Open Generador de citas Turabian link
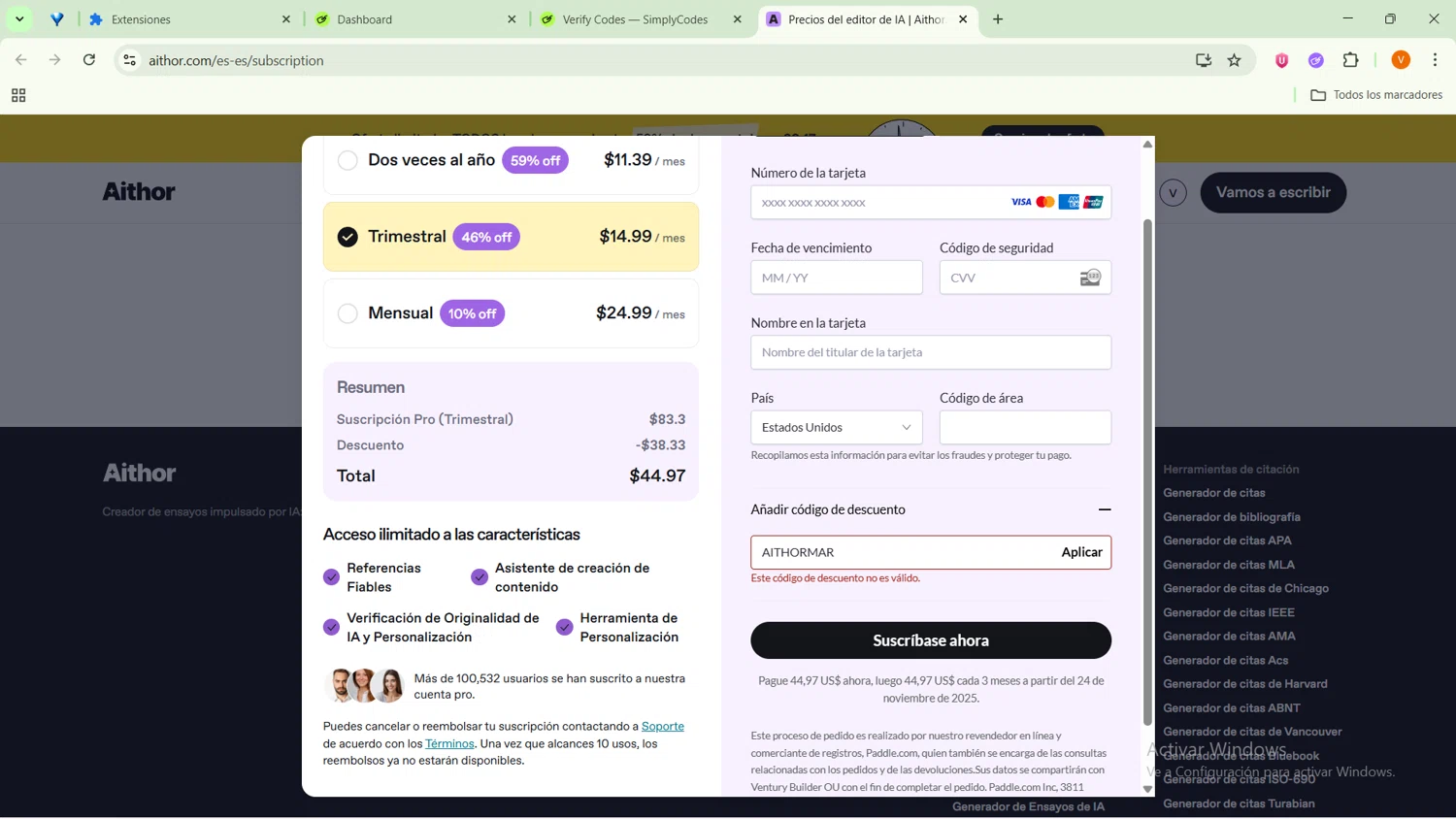The width and height of the screenshot is (1456, 819). click(1239, 803)
